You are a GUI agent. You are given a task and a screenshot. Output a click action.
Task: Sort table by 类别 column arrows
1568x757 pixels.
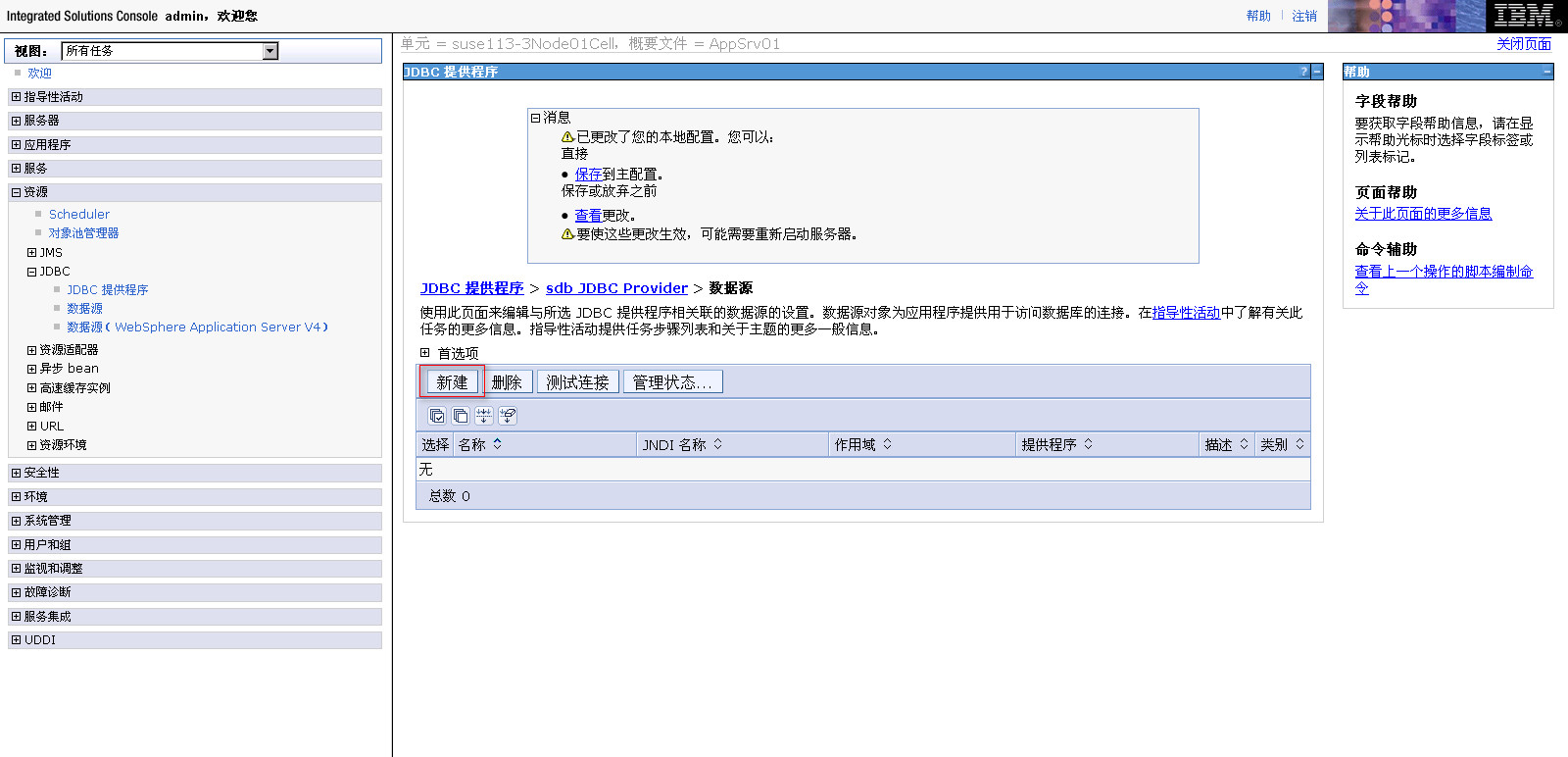[1300, 444]
